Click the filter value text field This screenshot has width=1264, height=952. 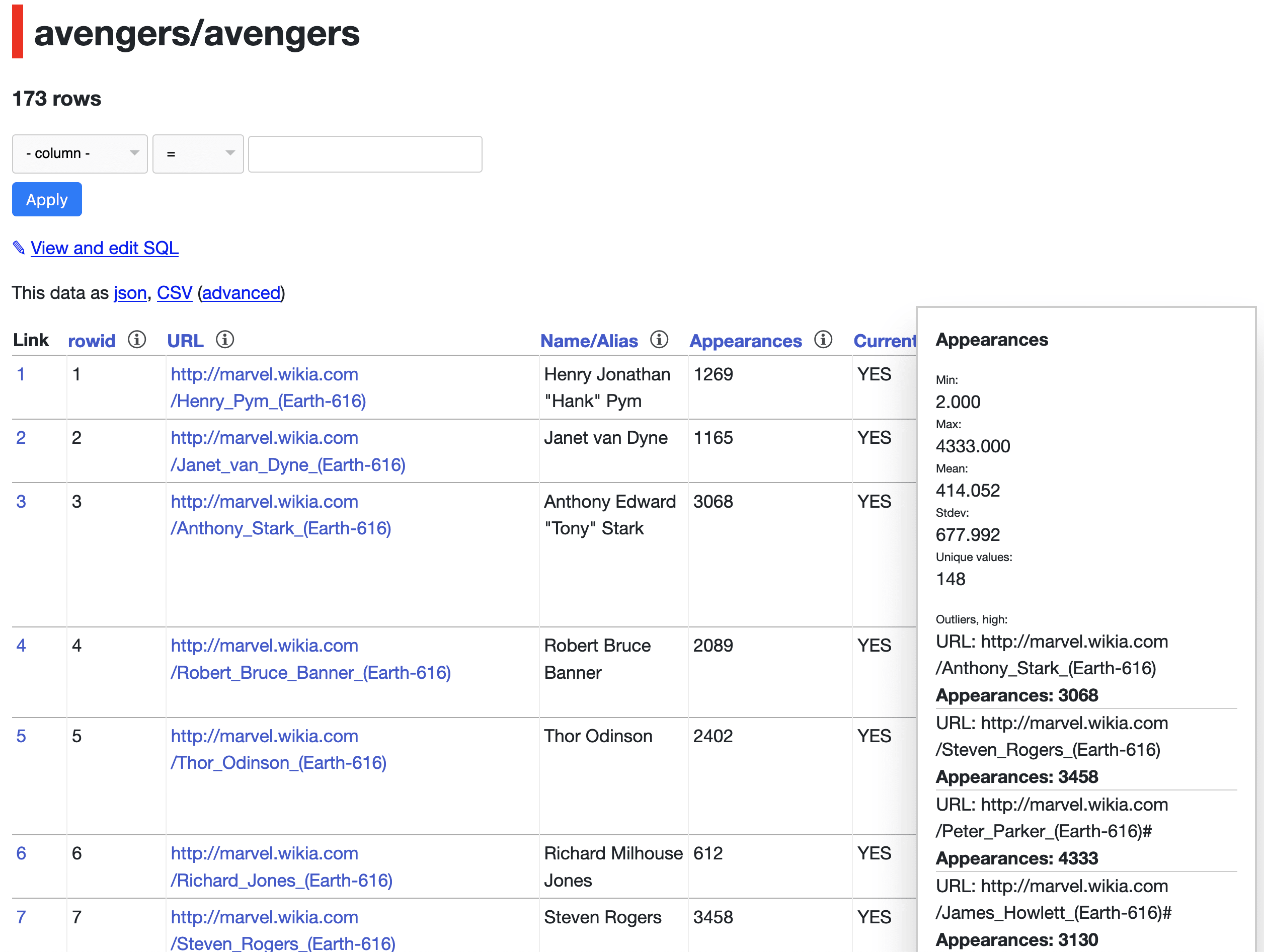pyautogui.click(x=365, y=153)
